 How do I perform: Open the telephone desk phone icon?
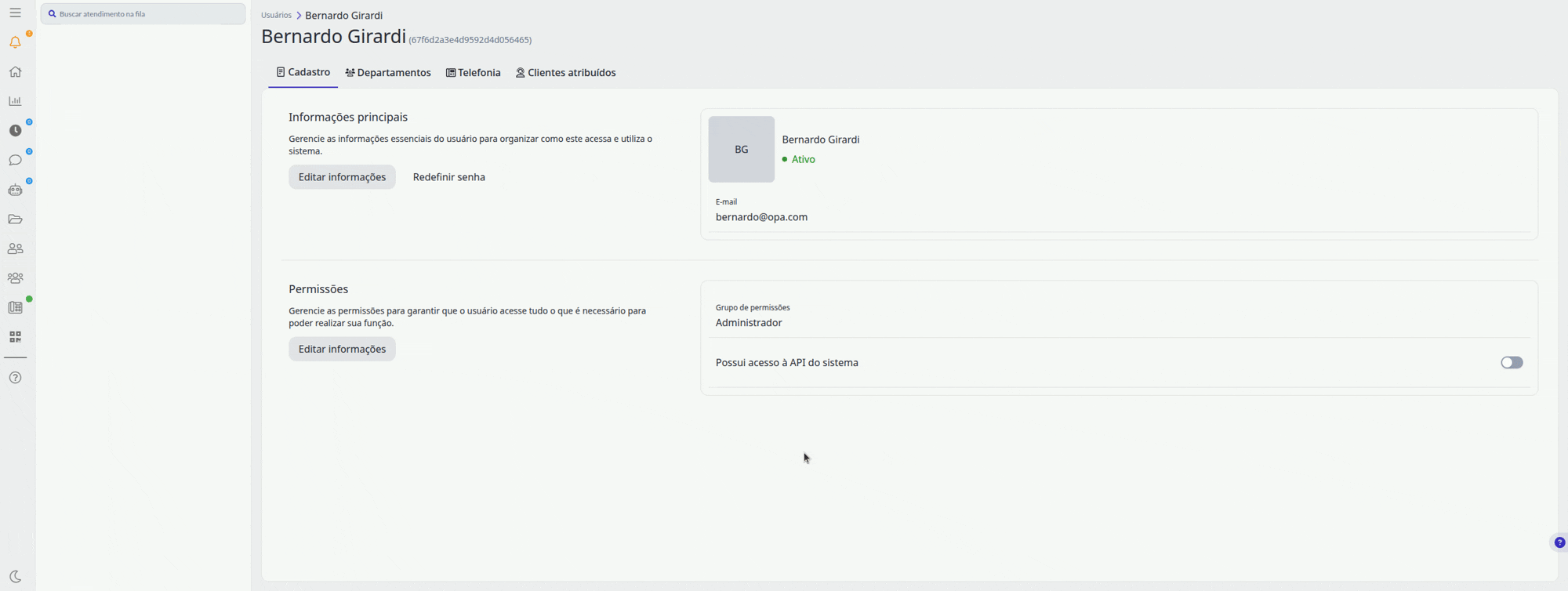click(15, 307)
